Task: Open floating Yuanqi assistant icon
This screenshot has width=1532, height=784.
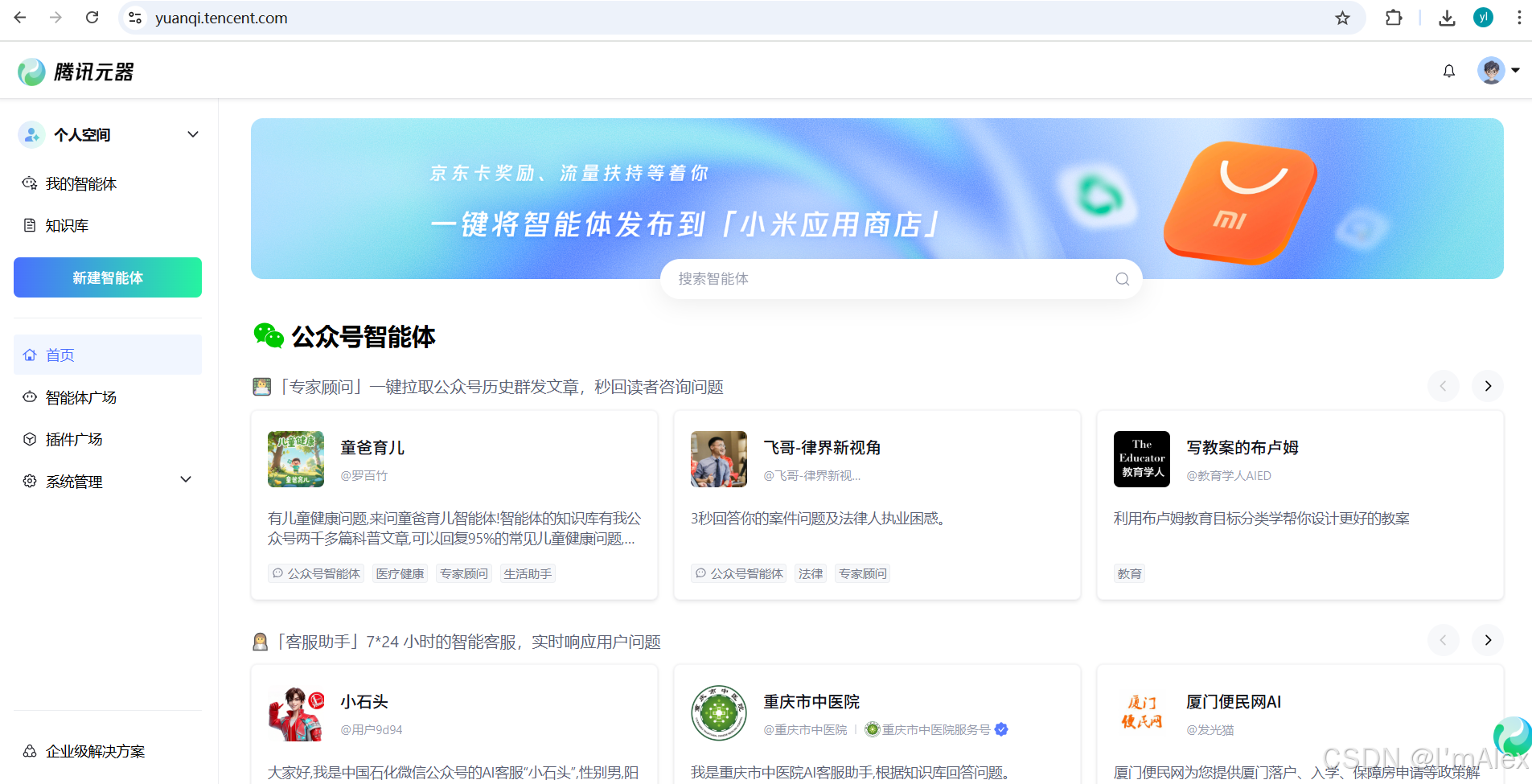Action: click(1512, 737)
